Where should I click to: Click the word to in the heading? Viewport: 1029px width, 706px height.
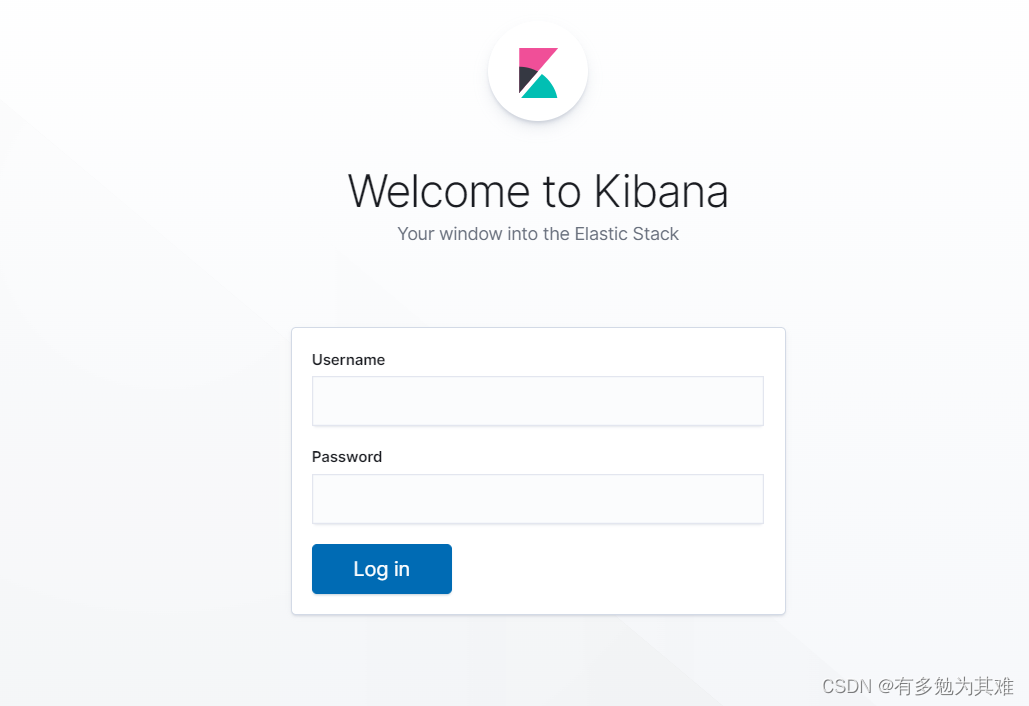coord(562,191)
